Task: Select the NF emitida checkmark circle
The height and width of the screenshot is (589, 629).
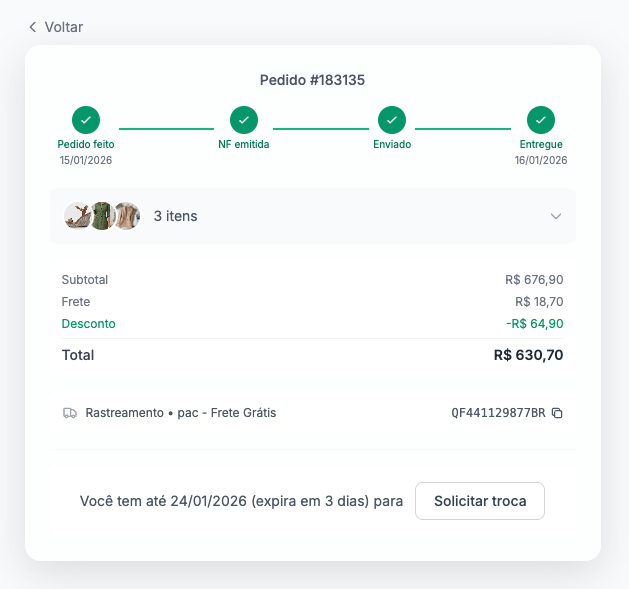Action: [244, 120]
